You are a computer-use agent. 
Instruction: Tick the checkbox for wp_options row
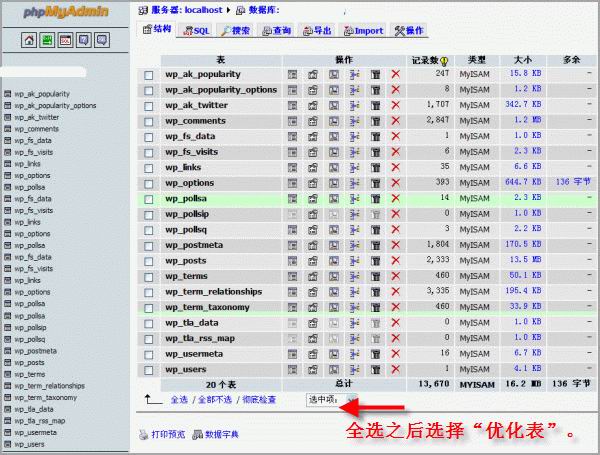(x=148, y=184)
